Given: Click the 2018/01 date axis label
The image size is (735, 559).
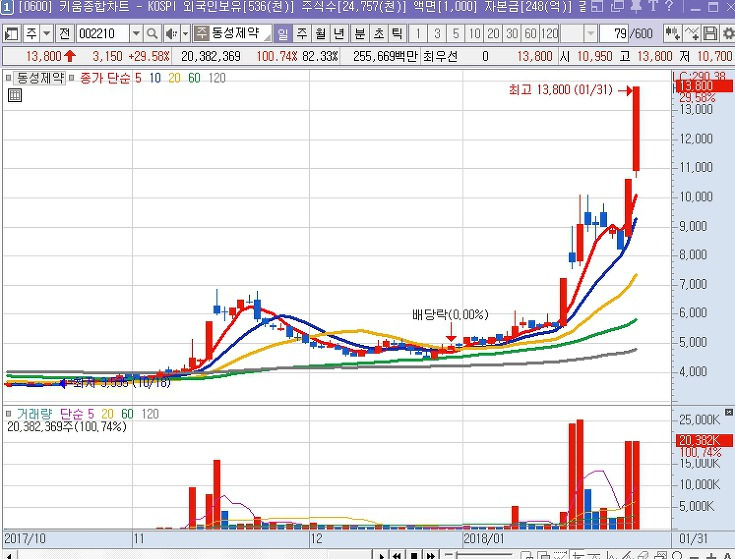Looking at the screenshot, I should [484, 538].
